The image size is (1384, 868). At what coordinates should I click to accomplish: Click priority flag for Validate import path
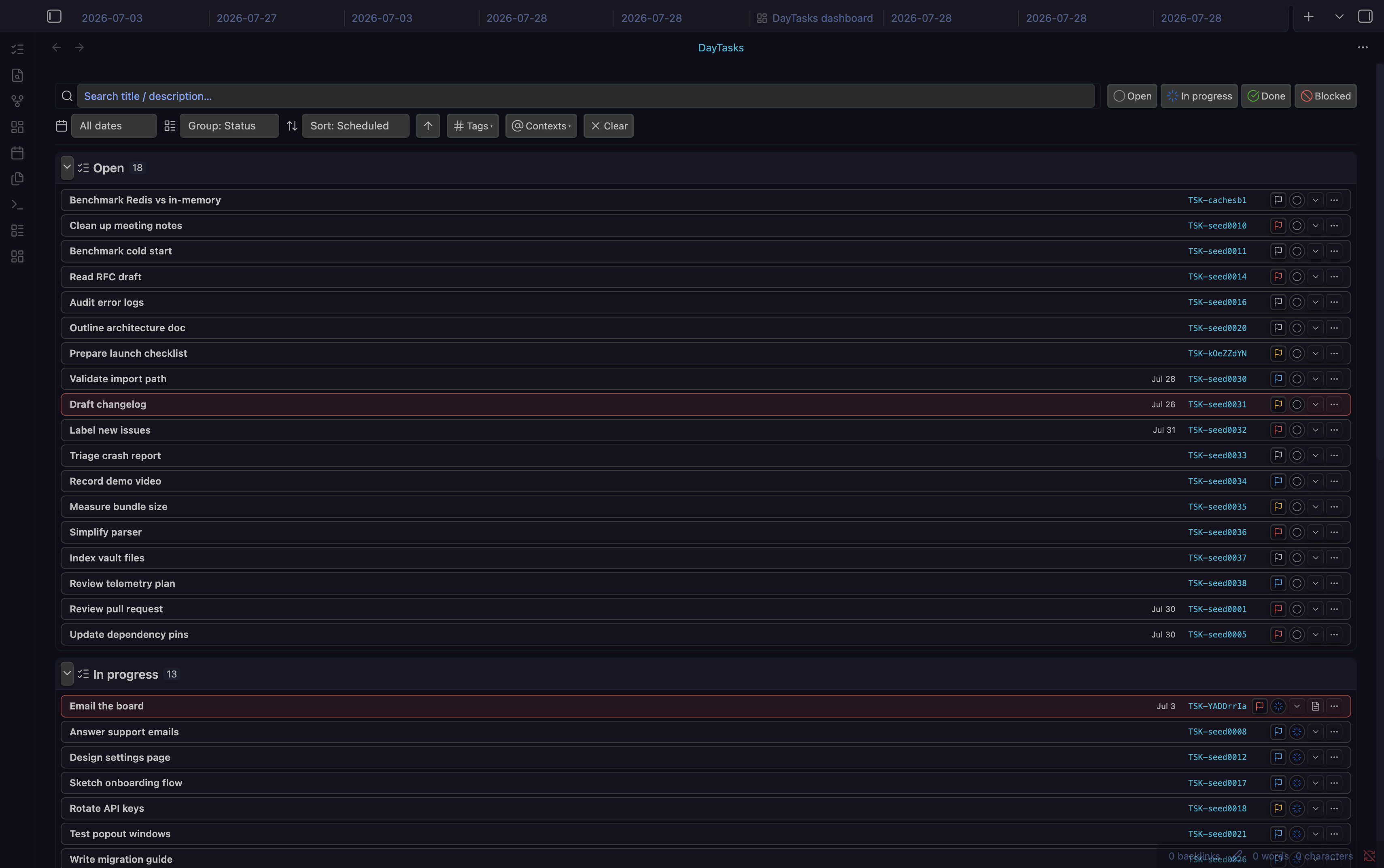1278,379
